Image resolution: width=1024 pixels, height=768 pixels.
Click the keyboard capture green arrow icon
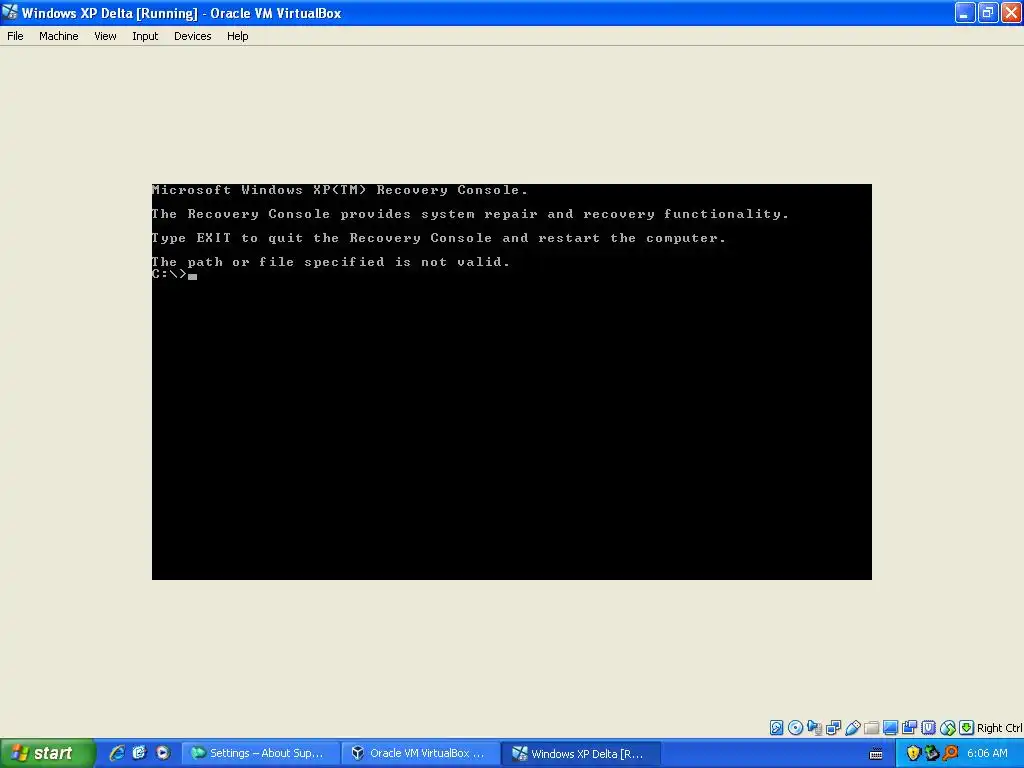pos(967,728)
